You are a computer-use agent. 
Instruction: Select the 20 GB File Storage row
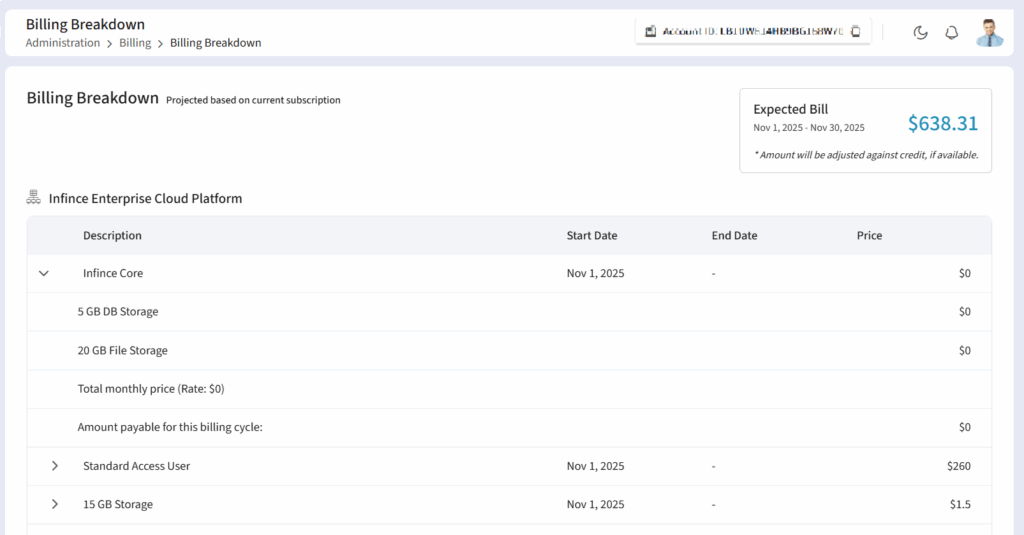point(123,351)
